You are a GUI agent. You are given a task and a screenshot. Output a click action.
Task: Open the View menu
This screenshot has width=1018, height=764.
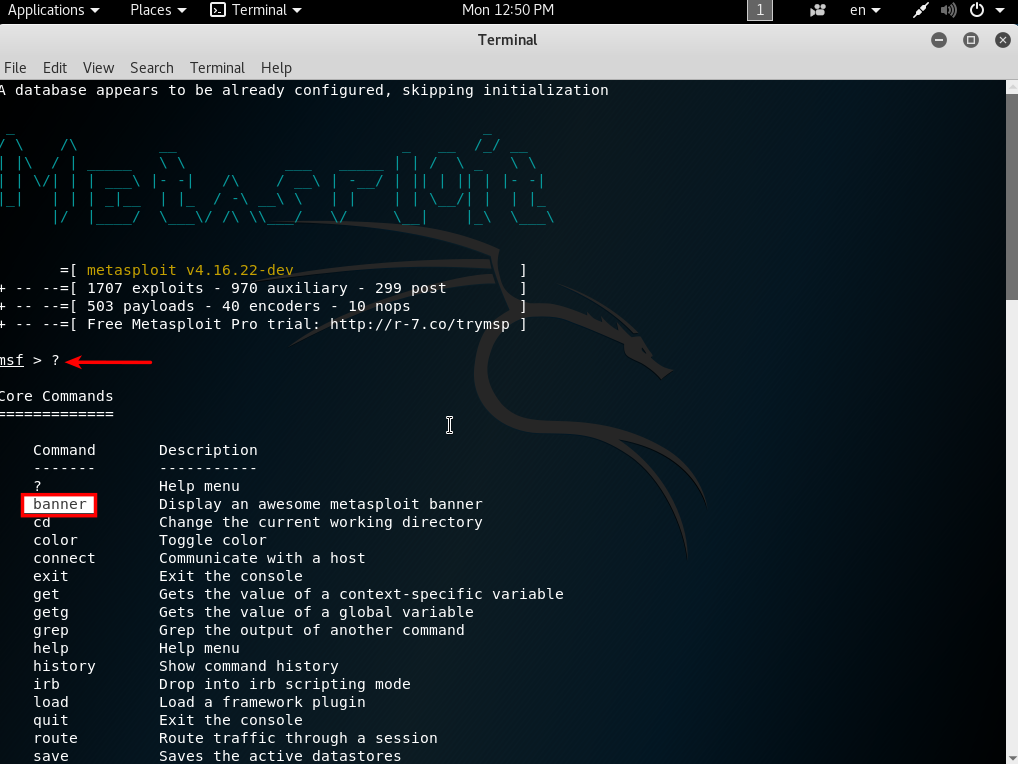coord(98,68)
